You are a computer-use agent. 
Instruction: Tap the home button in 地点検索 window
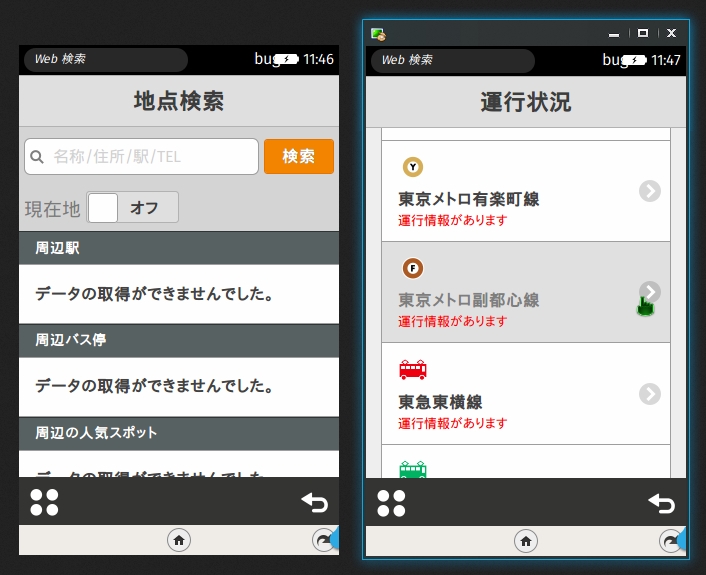point(179,540)
